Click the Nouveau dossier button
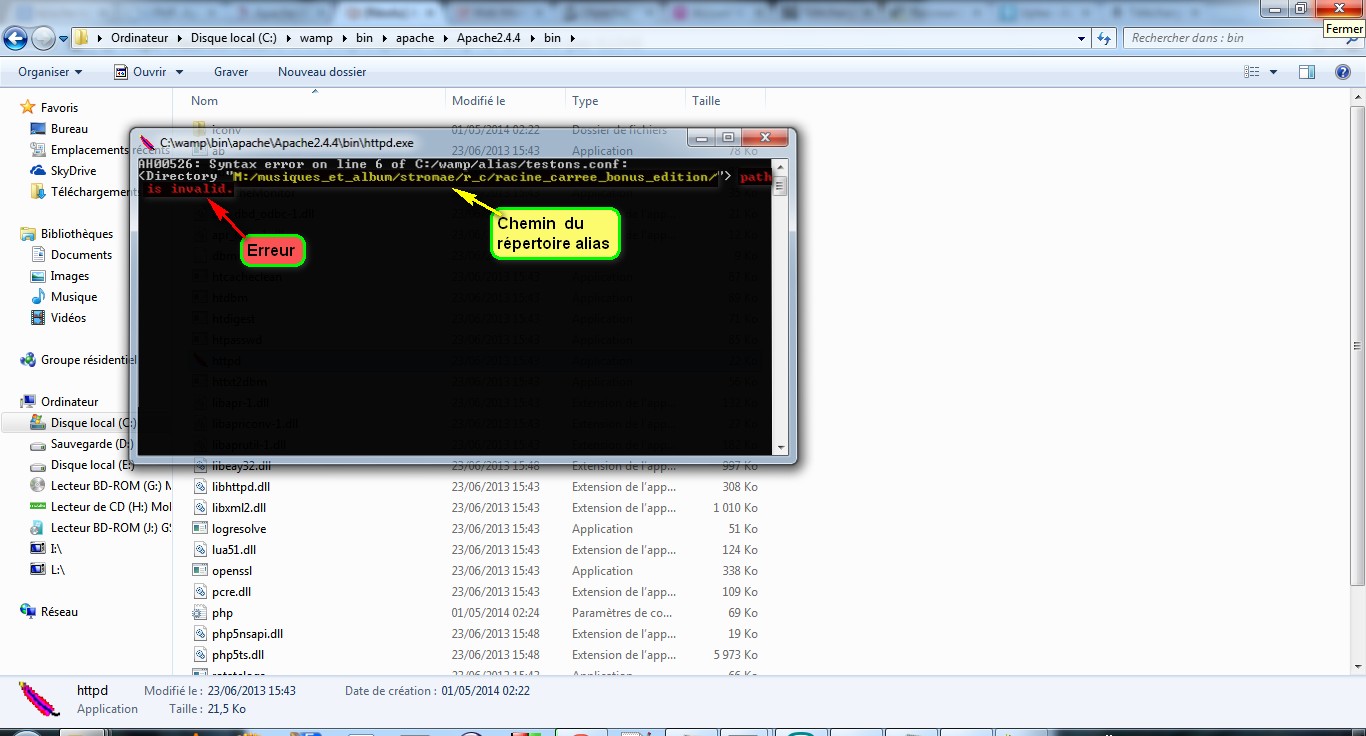 click(320, 72)
